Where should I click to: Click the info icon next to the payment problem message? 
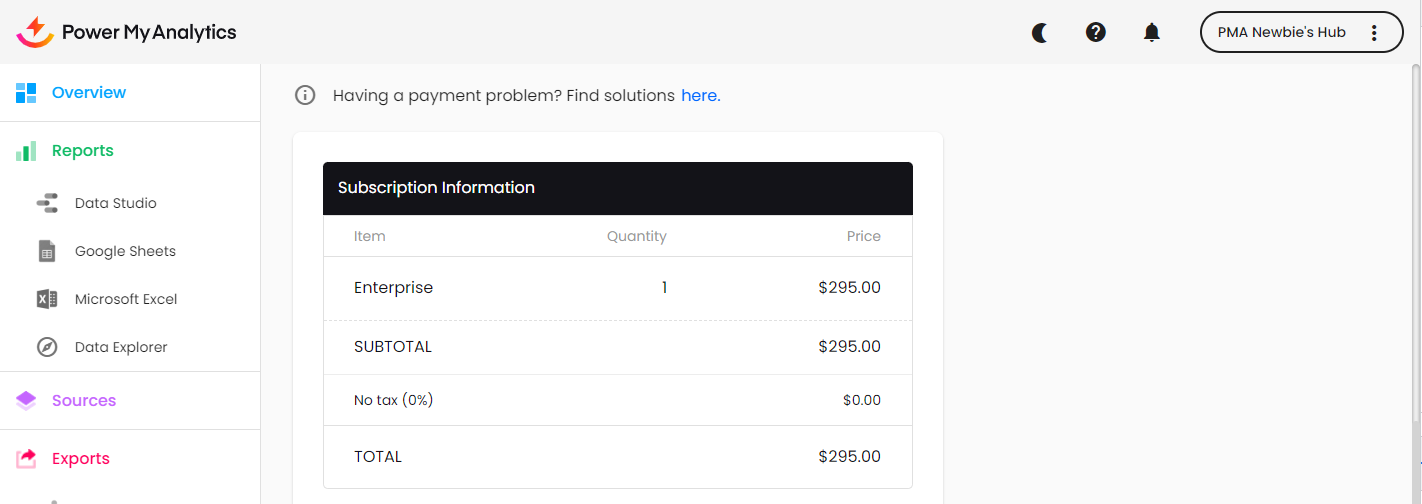pyautogui.click(x=305, y=95)
